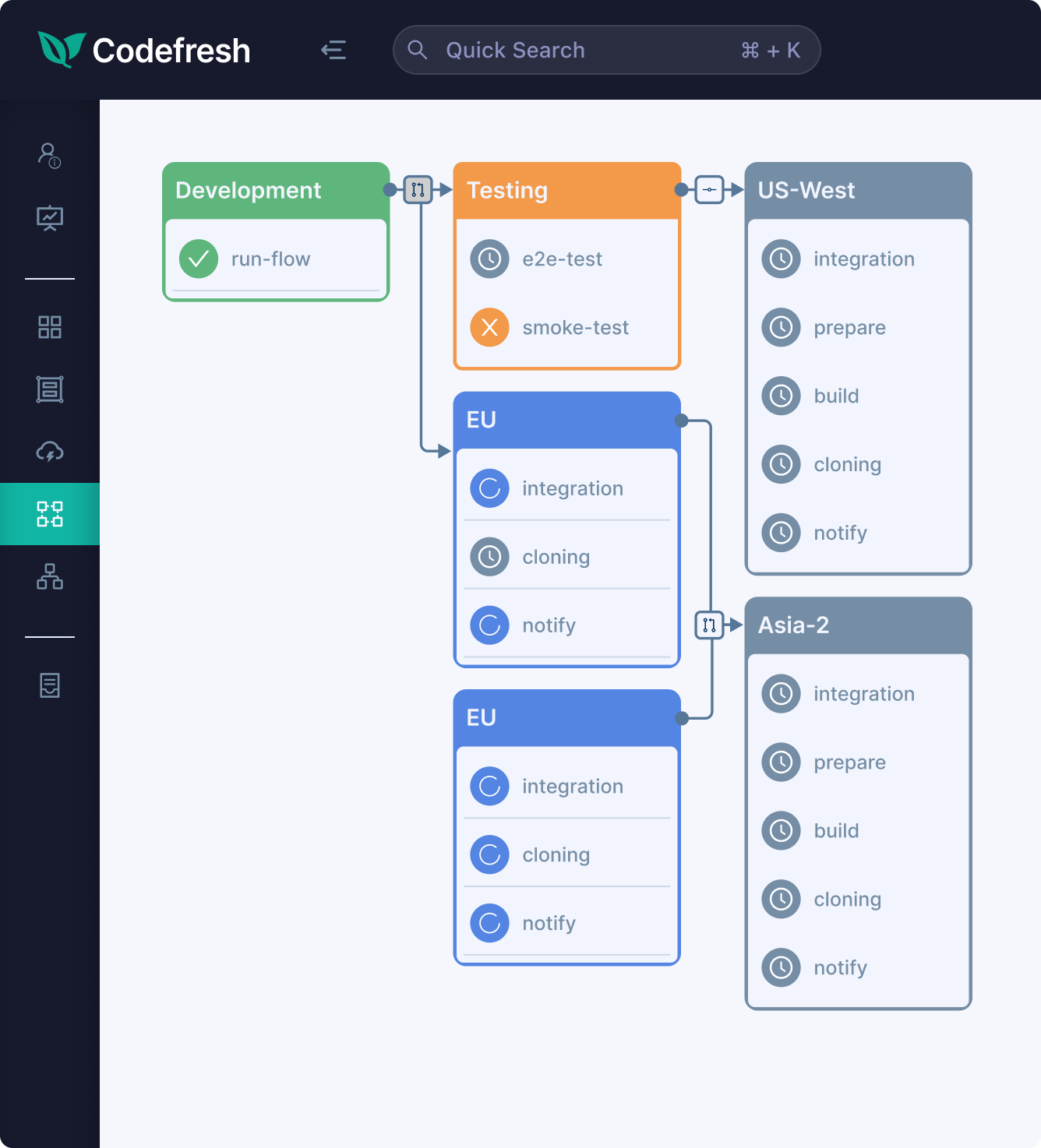Image resolution: width=1041 pixels, height=1148 pixels.
Task: Click upper EU cloning pending clock icon
Action: click(x=490, y=557)
